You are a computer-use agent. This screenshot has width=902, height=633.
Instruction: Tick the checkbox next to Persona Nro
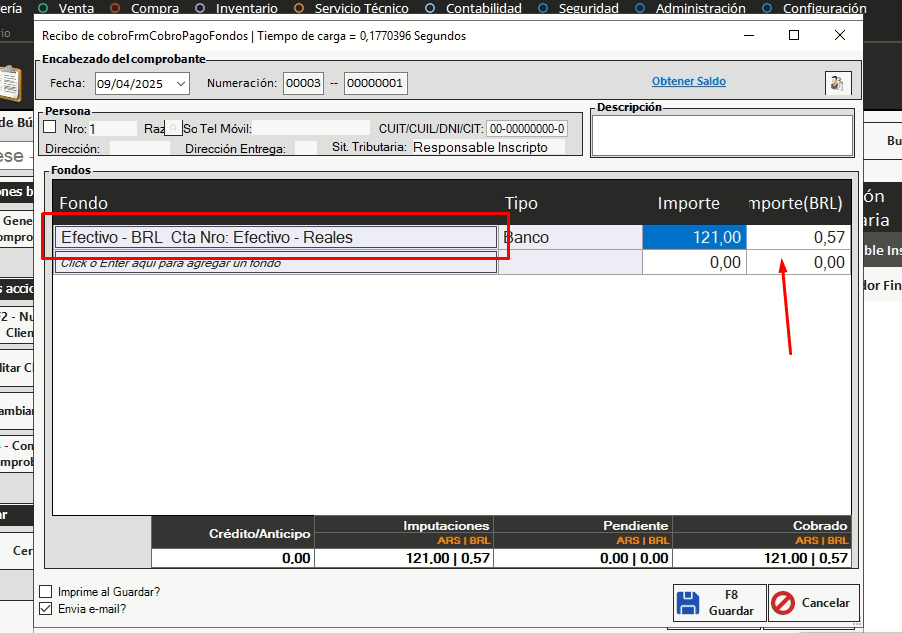pos(50,127)
